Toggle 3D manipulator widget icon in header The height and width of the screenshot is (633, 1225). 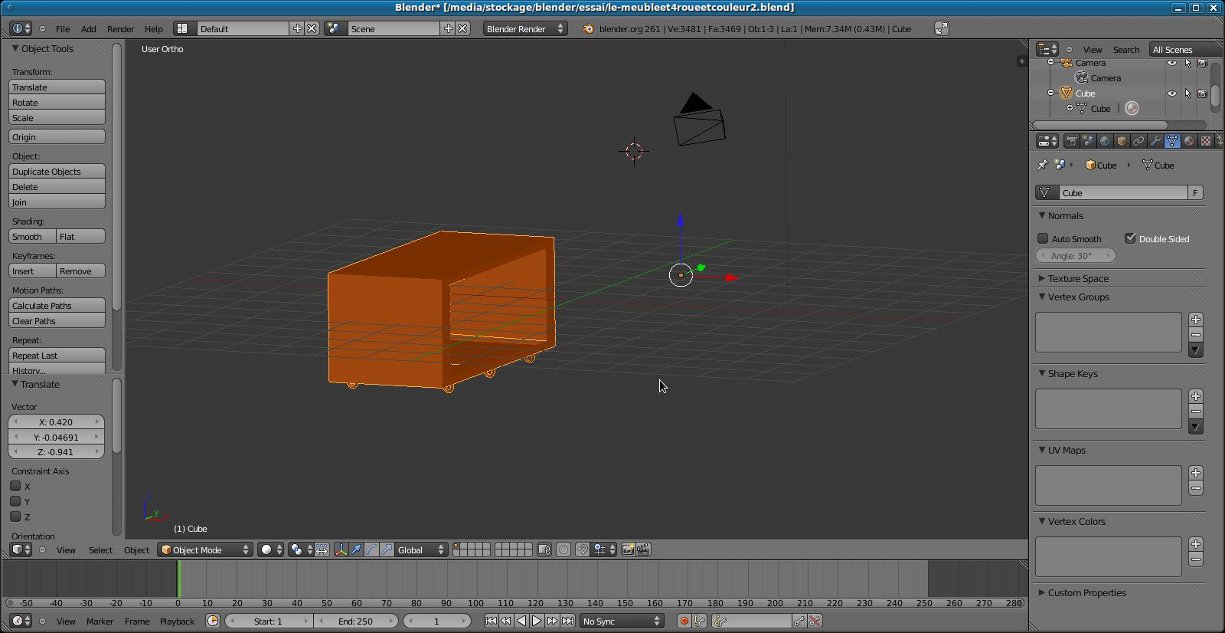341,550
